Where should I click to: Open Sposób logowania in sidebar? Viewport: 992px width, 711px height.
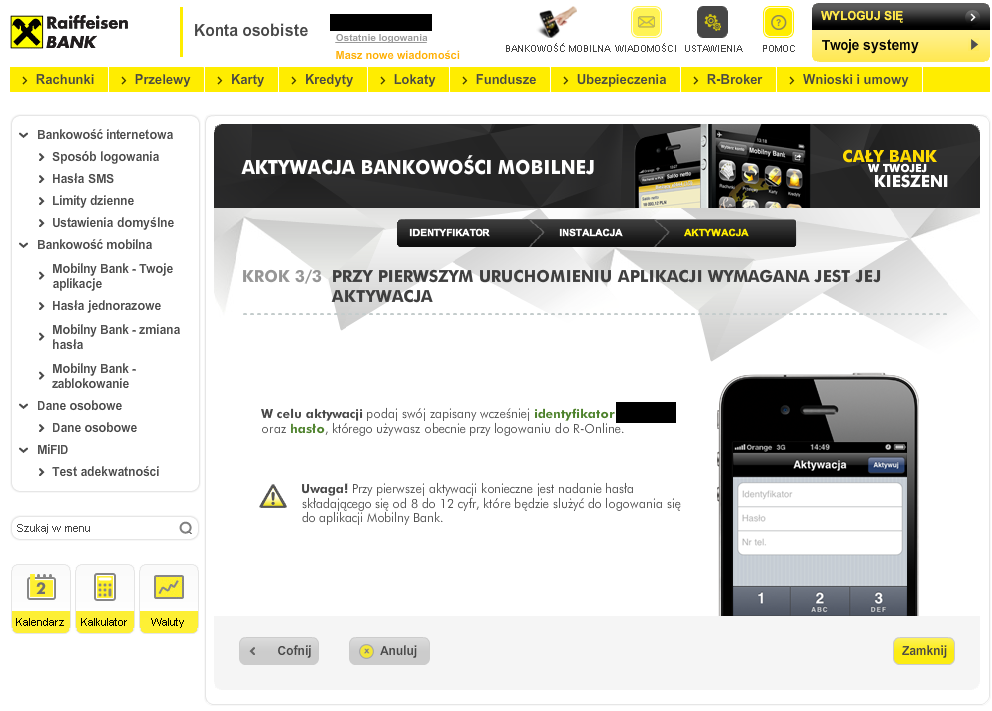click(105, 157)
